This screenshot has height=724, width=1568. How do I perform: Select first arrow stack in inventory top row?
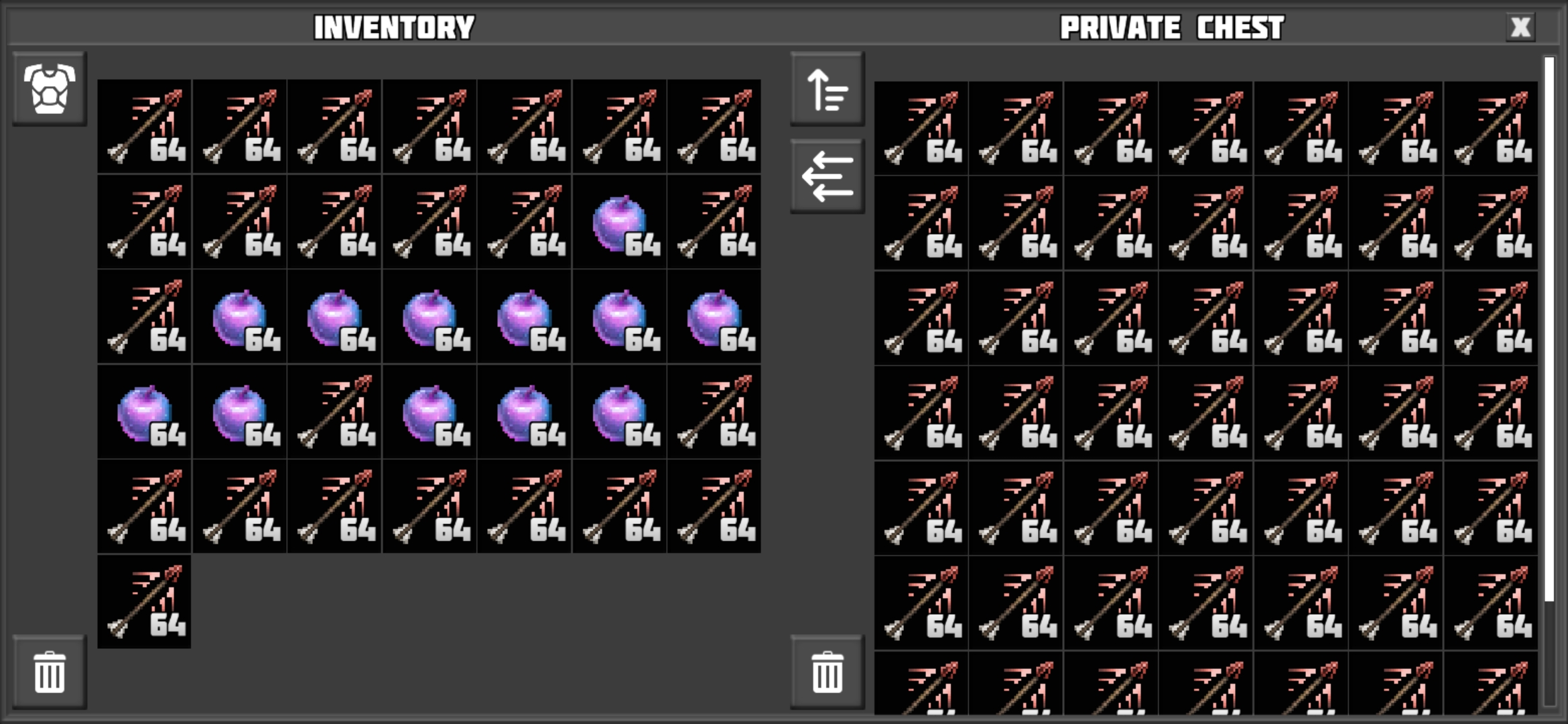[144, 127]
